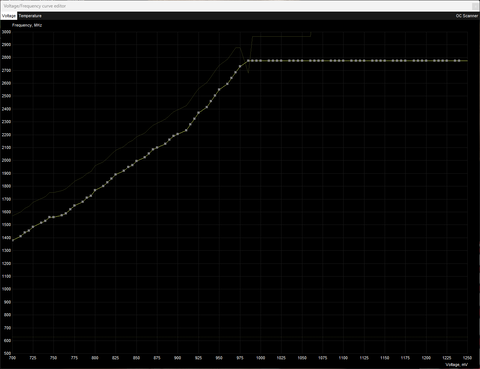Select the curve point at 850 mV
Screen dimensions: 480x369
tap(136, 161)
